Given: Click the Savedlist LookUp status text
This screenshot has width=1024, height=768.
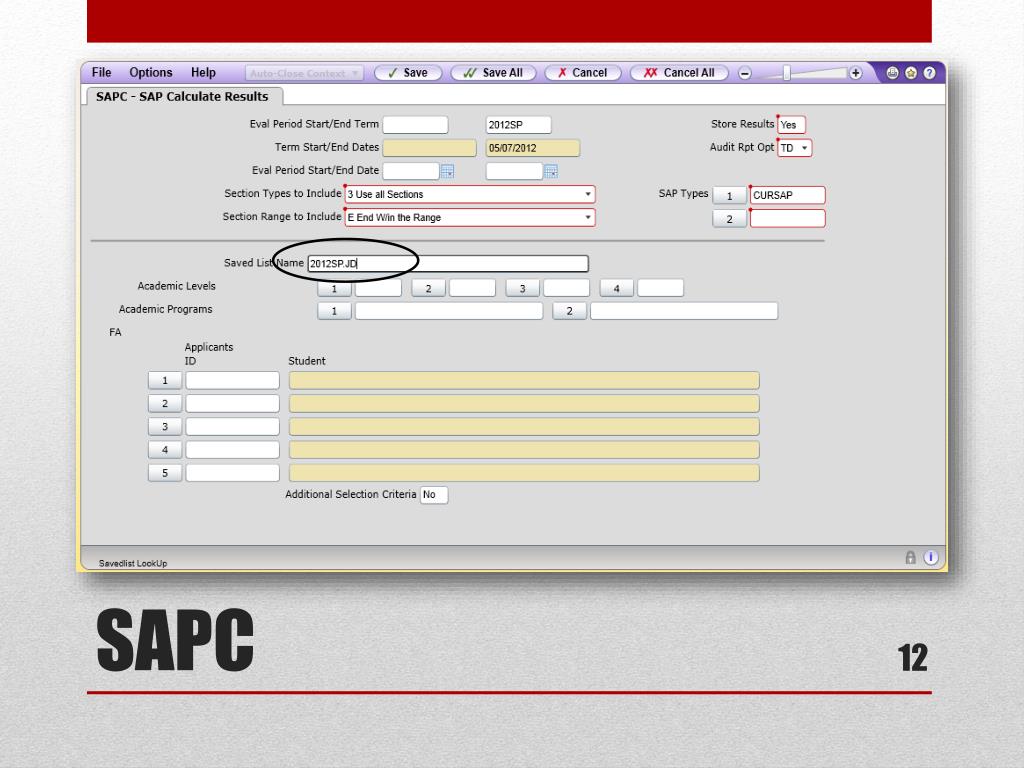Looking at the screenshot, I should 133,564.
